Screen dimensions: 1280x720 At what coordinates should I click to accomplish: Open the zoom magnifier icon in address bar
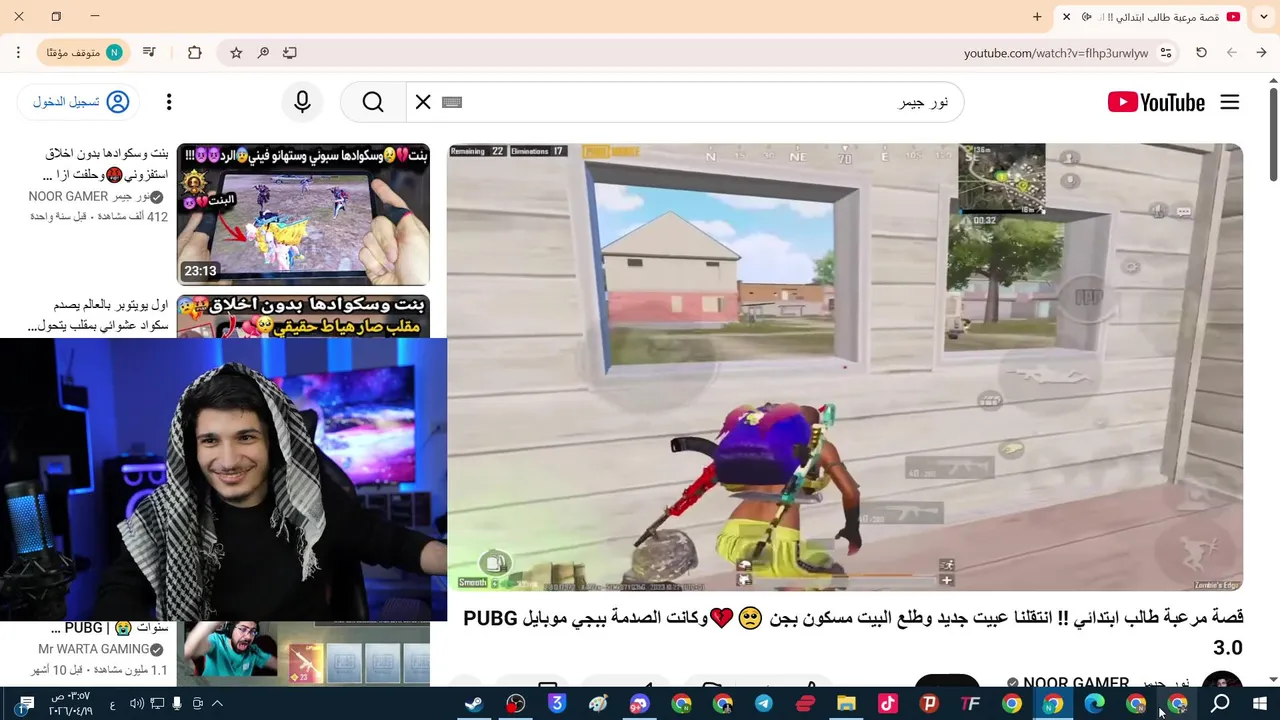click(263, 53)
